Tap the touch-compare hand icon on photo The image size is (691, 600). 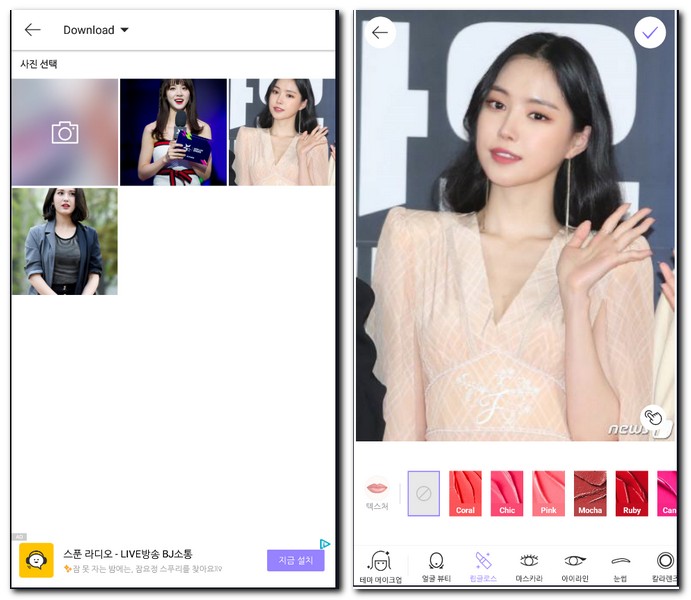coord(654,418)
